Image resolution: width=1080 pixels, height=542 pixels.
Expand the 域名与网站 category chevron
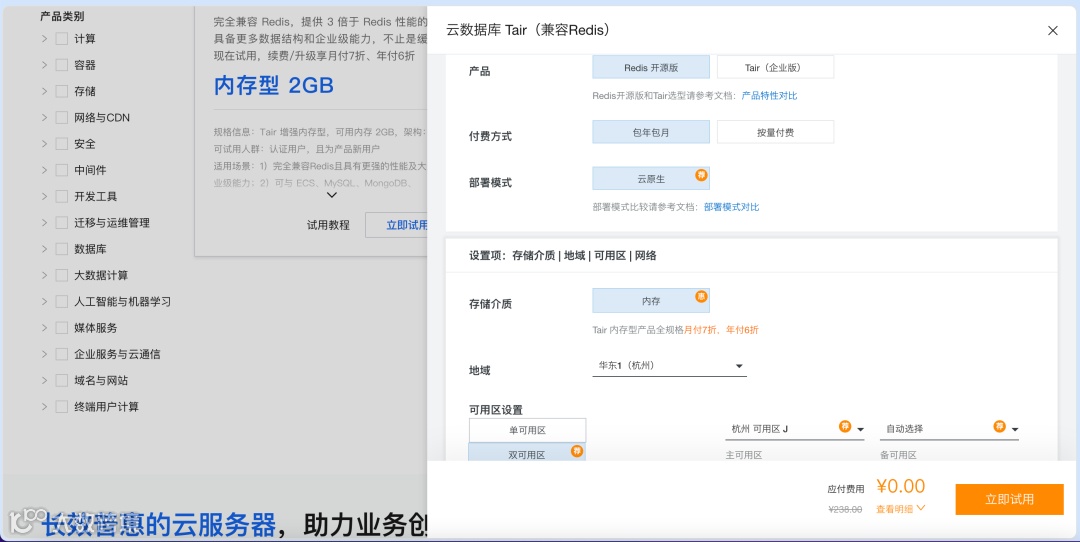pyautogui.click(x=44, y=380)
